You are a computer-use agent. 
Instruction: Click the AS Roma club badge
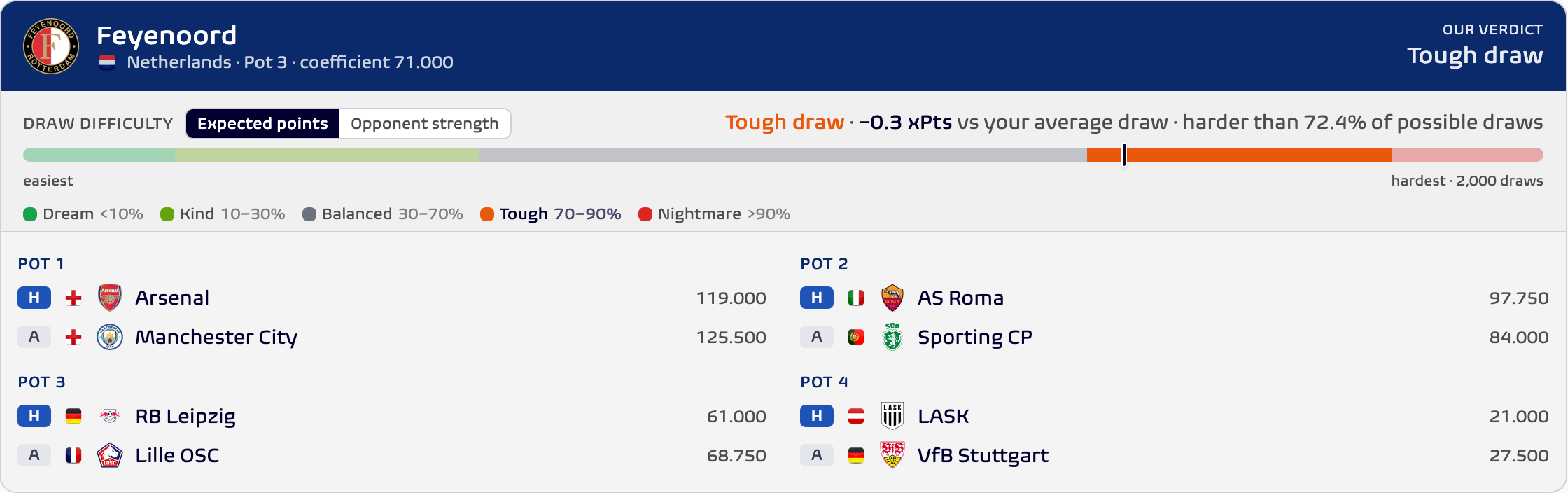pyautogui.click(x=892, y=298)
